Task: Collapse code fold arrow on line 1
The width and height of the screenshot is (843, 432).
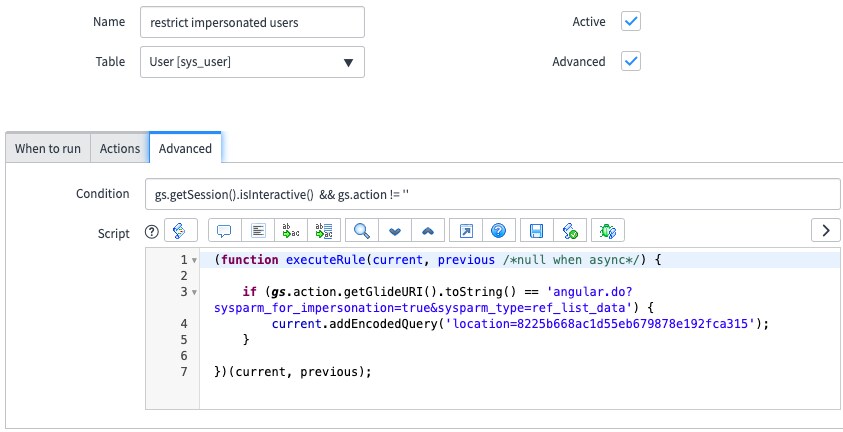Action: tap(194, 261)
